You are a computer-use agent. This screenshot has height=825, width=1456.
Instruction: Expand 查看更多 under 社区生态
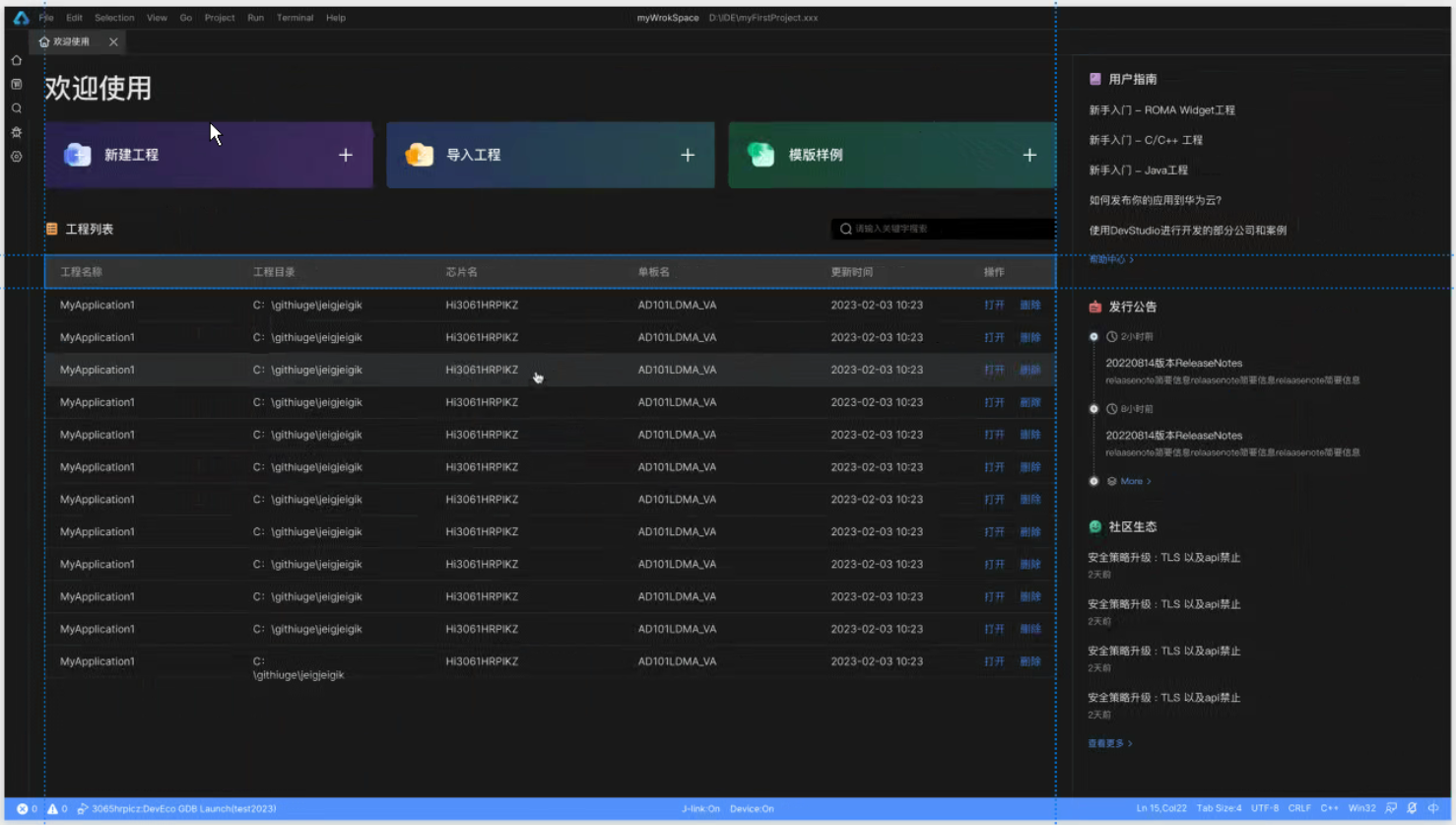(x=1108, y=742)
